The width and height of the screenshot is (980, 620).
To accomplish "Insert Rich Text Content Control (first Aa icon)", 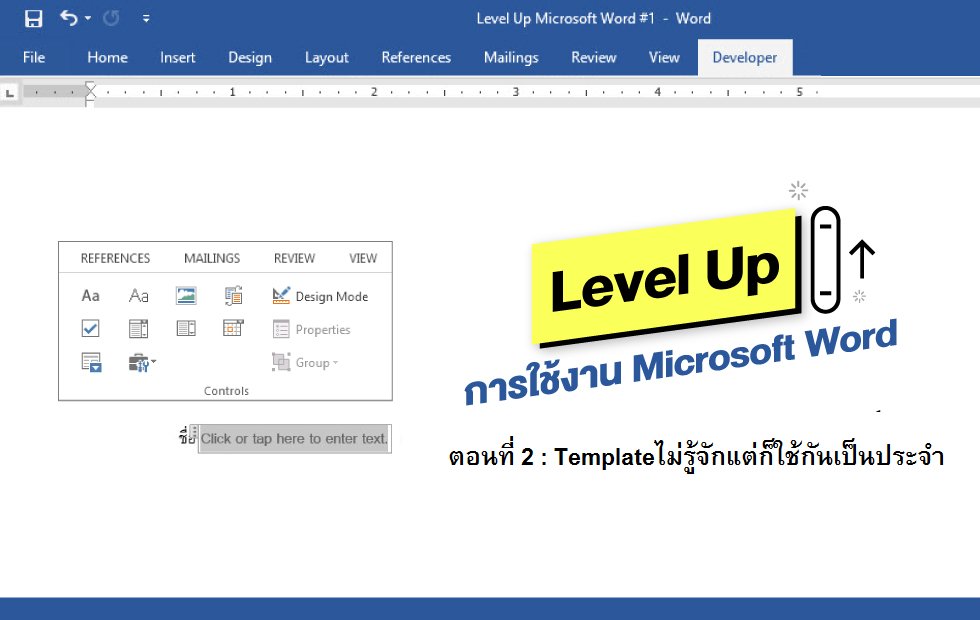I will point(91,295).
